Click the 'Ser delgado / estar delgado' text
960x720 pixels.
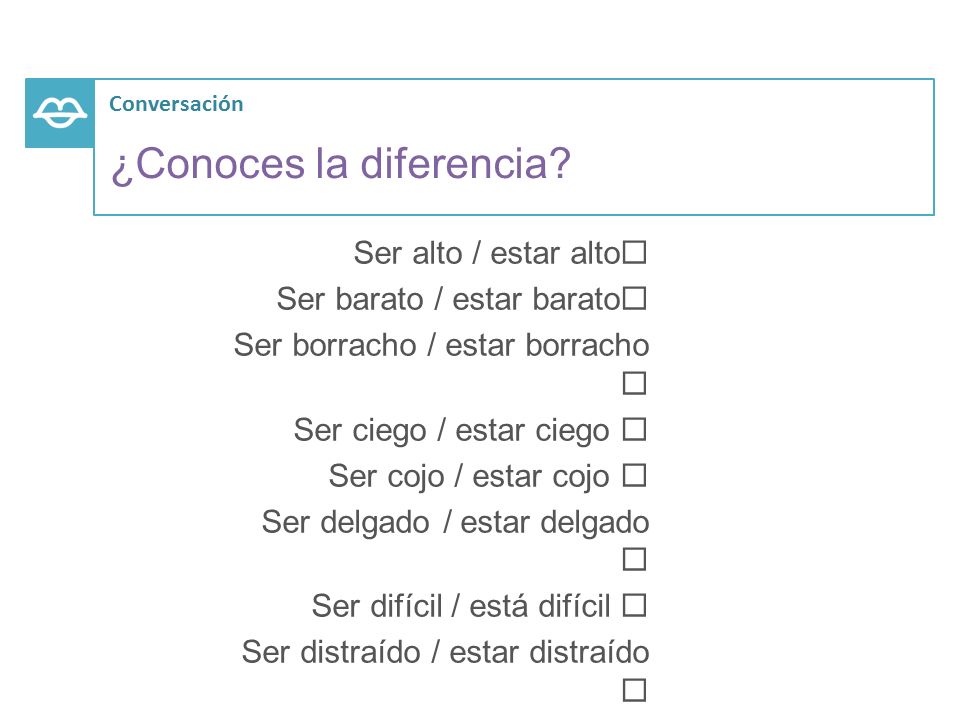click(456, 523)
